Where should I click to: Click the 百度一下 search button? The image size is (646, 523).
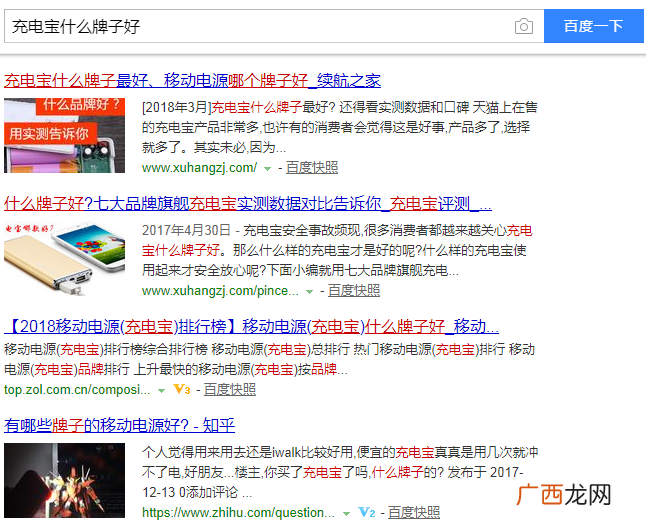(594, 26)
